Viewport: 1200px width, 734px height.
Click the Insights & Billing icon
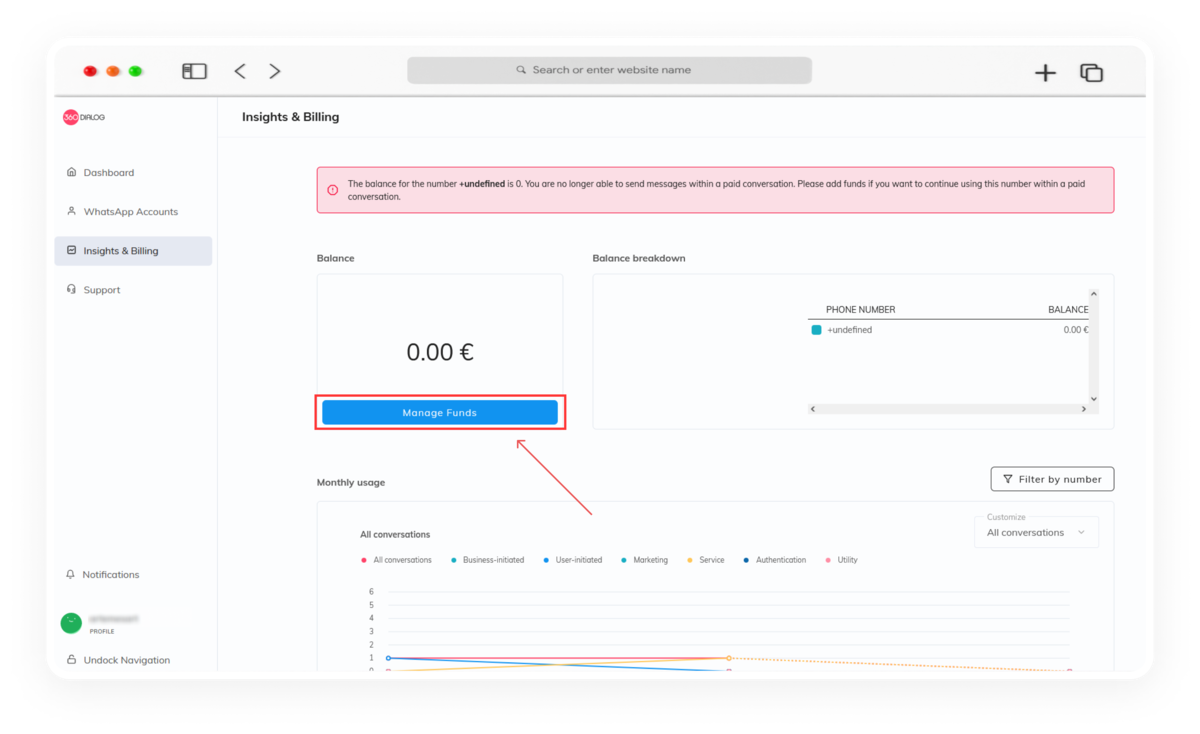click(x=71, y=250)
